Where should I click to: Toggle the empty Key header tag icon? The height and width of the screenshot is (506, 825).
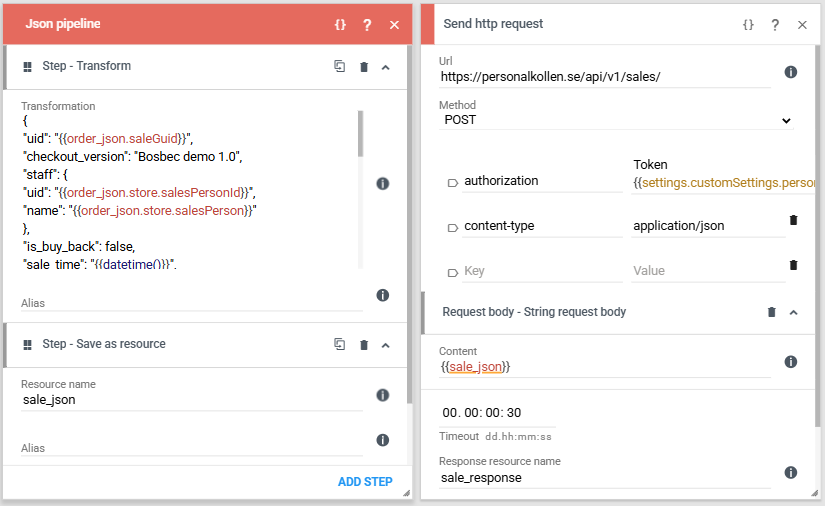point(452,272)
